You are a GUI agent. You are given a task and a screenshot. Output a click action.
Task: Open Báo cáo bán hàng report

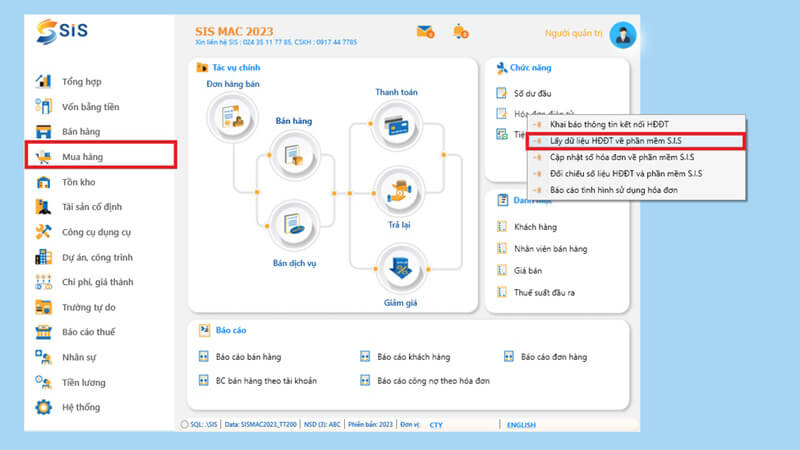pyautogui.click(x=248, y=357)
